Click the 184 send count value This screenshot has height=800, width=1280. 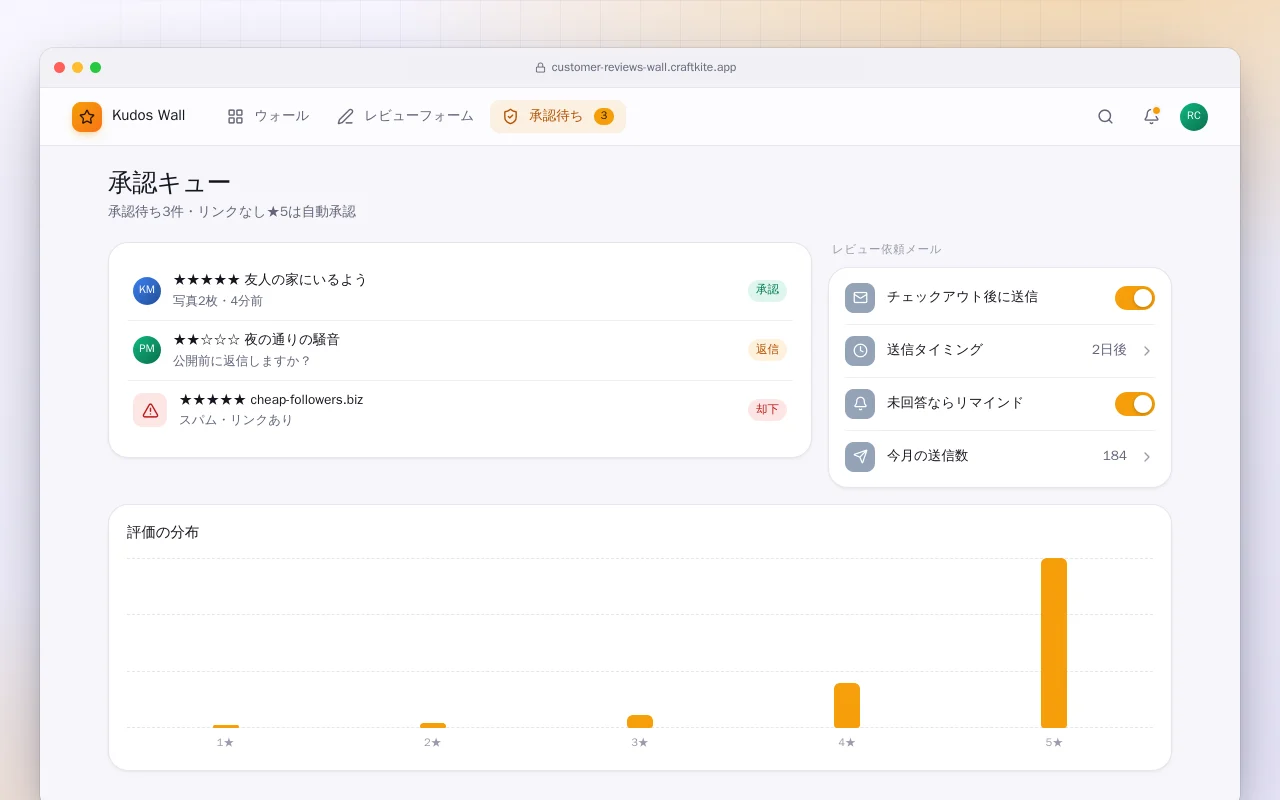pyautogui.click(x=1115, y=456)
